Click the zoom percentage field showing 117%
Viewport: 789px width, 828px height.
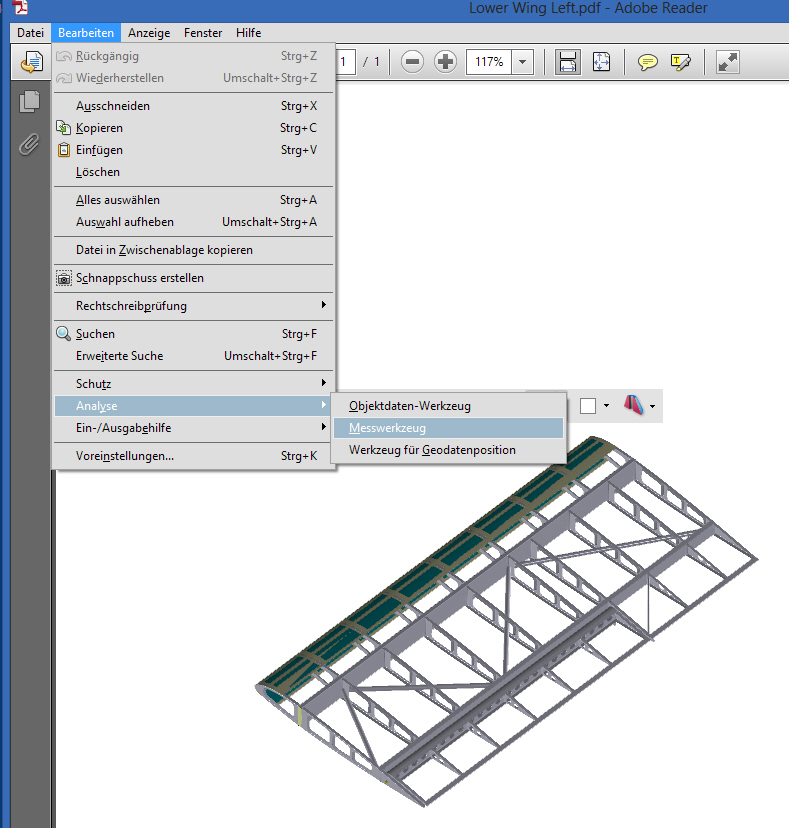(489, 62)
